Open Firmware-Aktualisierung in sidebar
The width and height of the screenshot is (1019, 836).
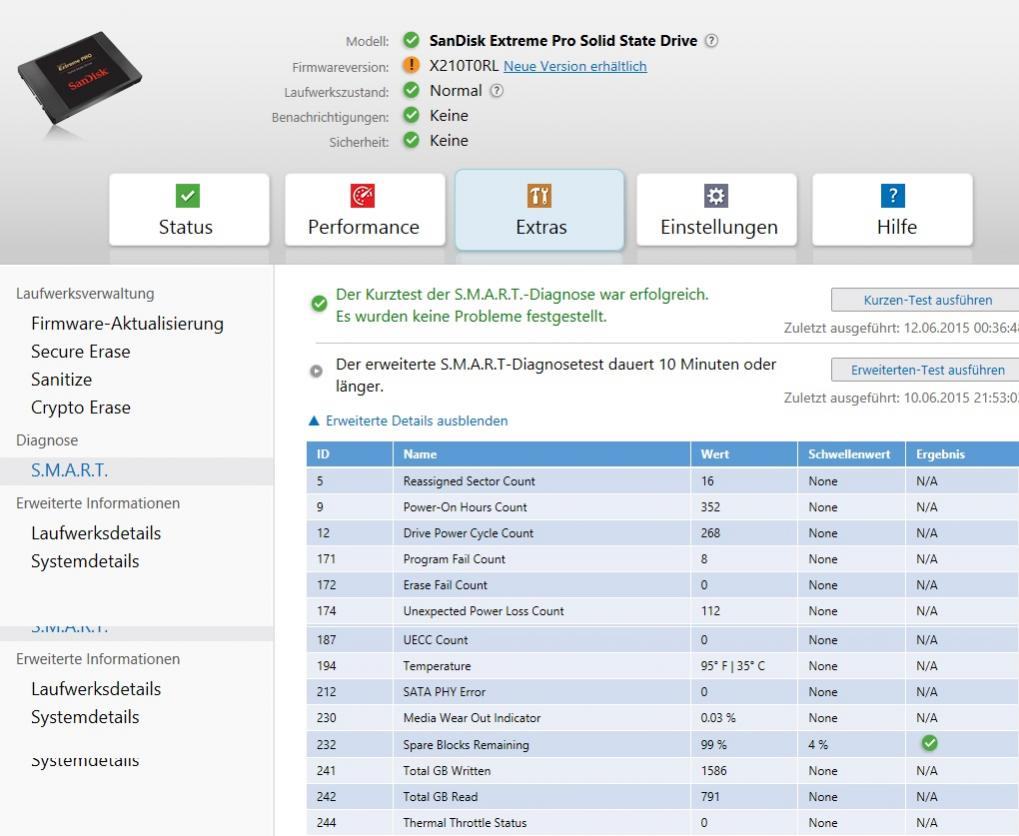pyautogui.click(x=127, y=324)
